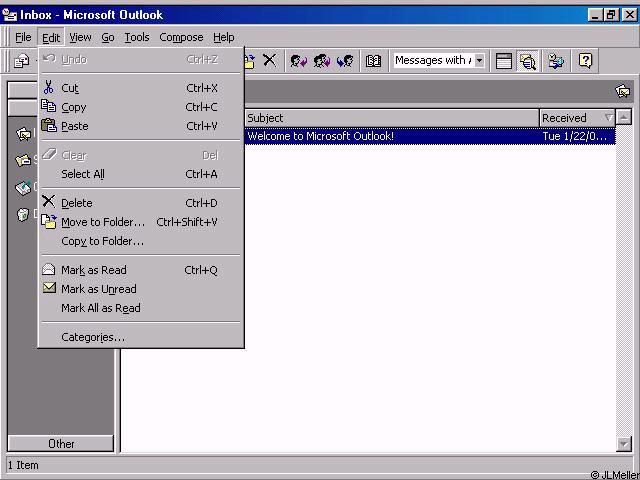Click the New Mail Message toolbar icon

21,61
